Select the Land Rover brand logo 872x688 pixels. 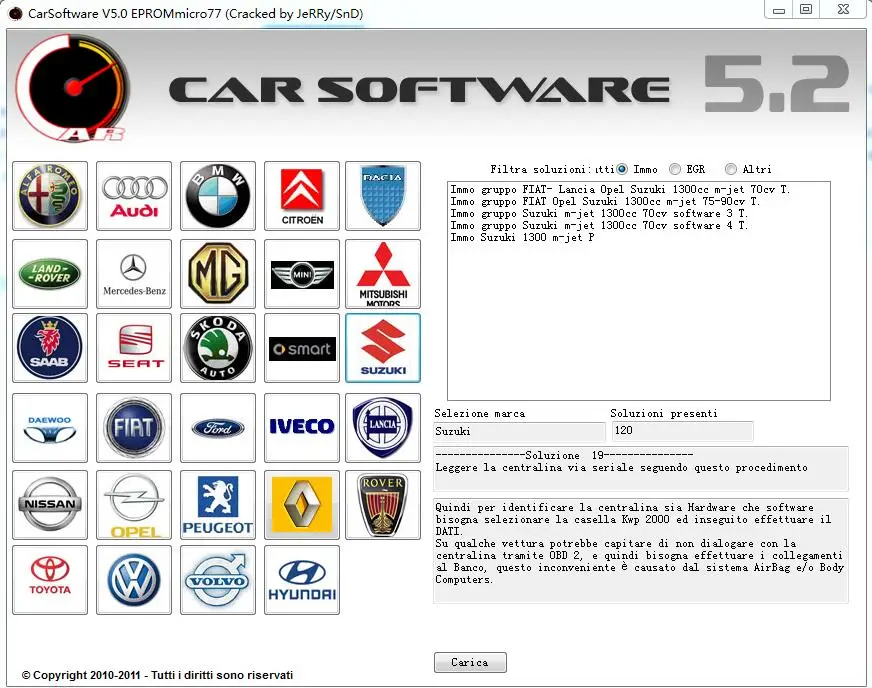(x=50, y=274)
